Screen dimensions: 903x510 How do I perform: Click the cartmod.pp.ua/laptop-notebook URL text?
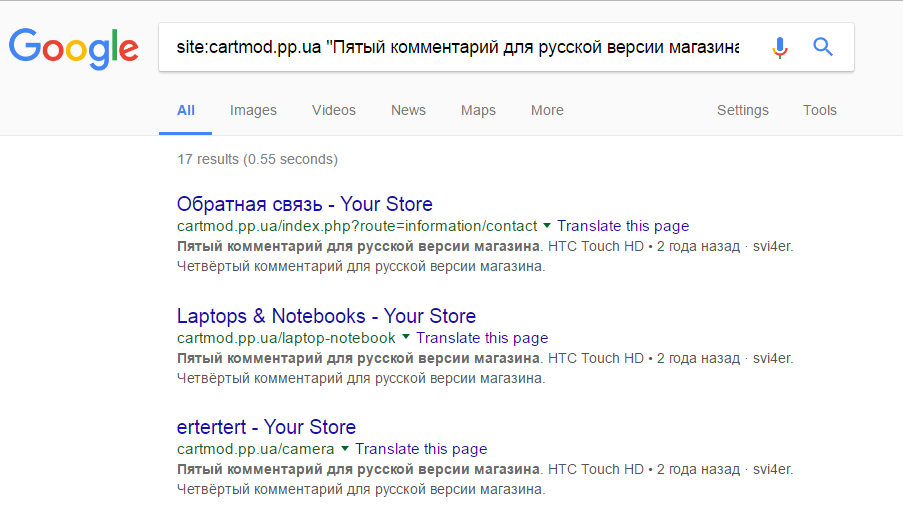pos(286,337)
